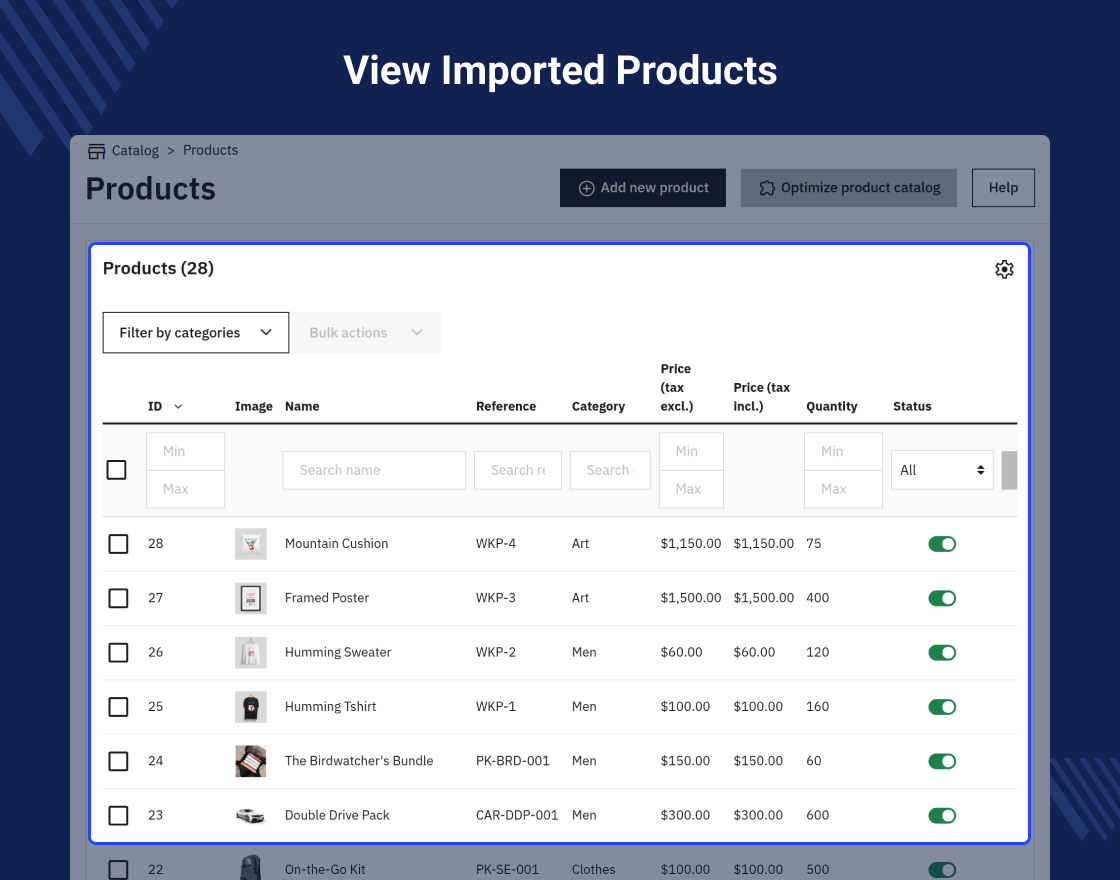Disable The Birdwatcher's Bundle status toggle

[942, 761]
